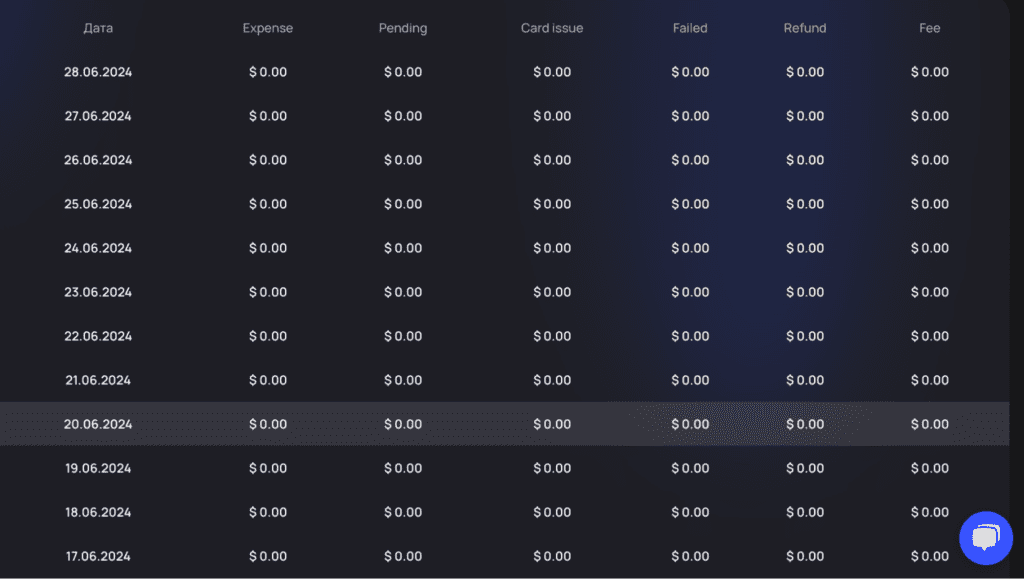Click the Card issue column header
Screen dimensions: 1024x579
click(x=552, y=28)
